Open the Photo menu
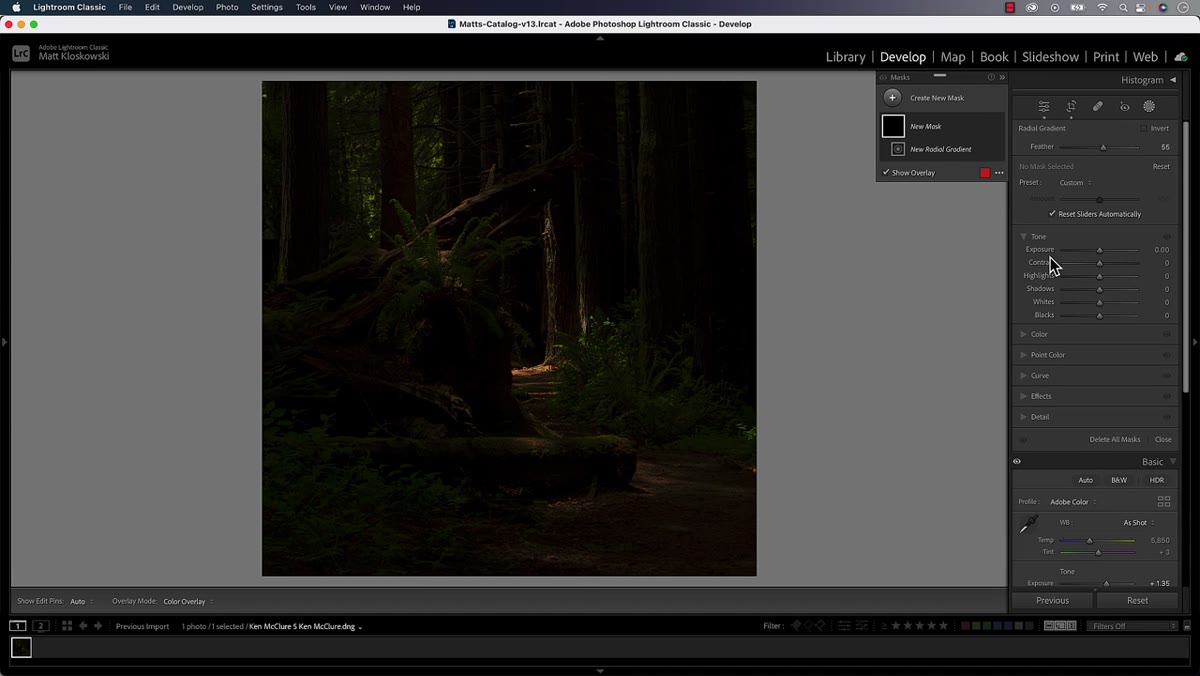This screenshot has width=1200, height=676. point(227,7)
